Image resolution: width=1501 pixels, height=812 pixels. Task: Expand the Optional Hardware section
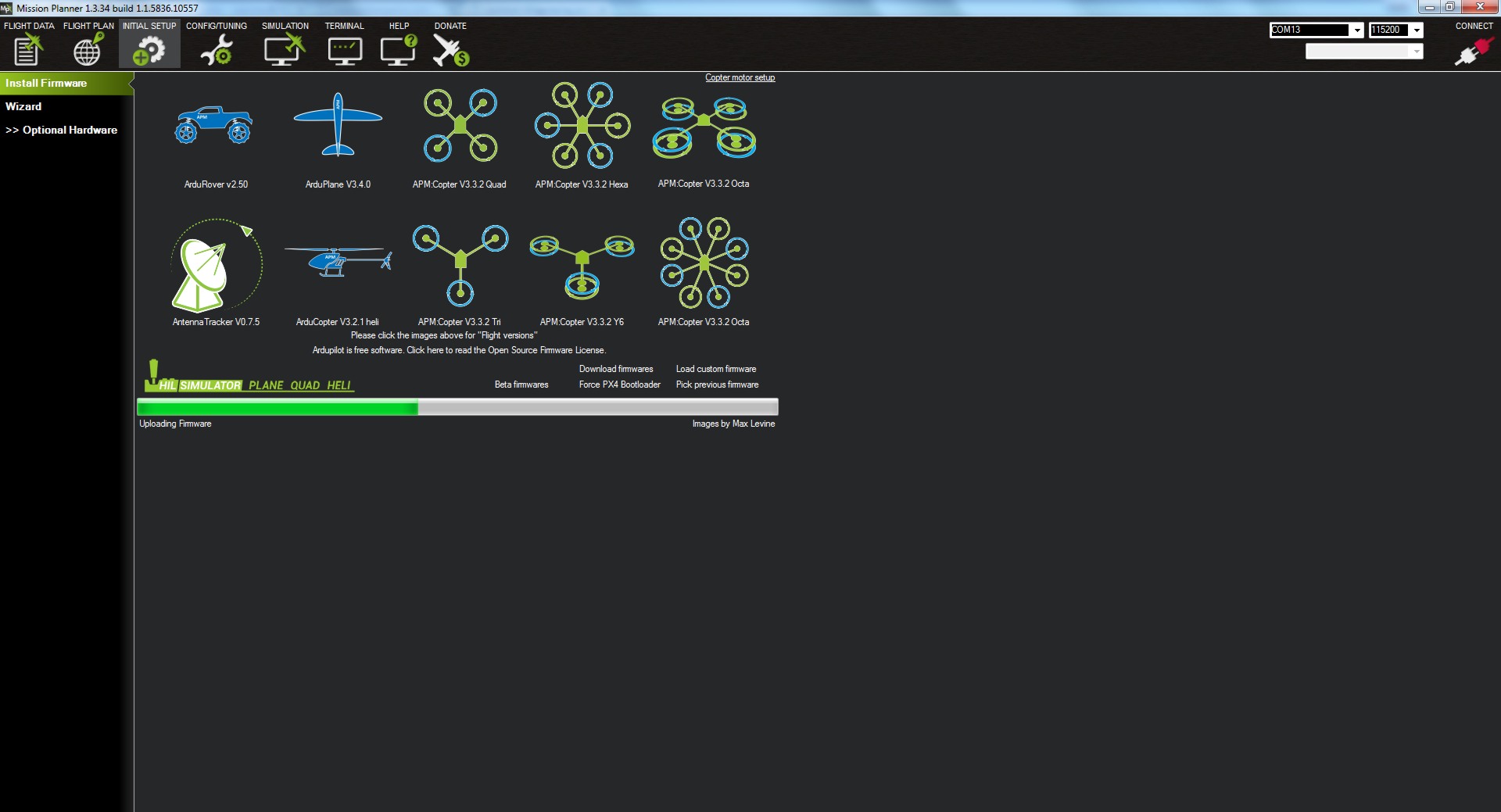(x=62, y=130)
